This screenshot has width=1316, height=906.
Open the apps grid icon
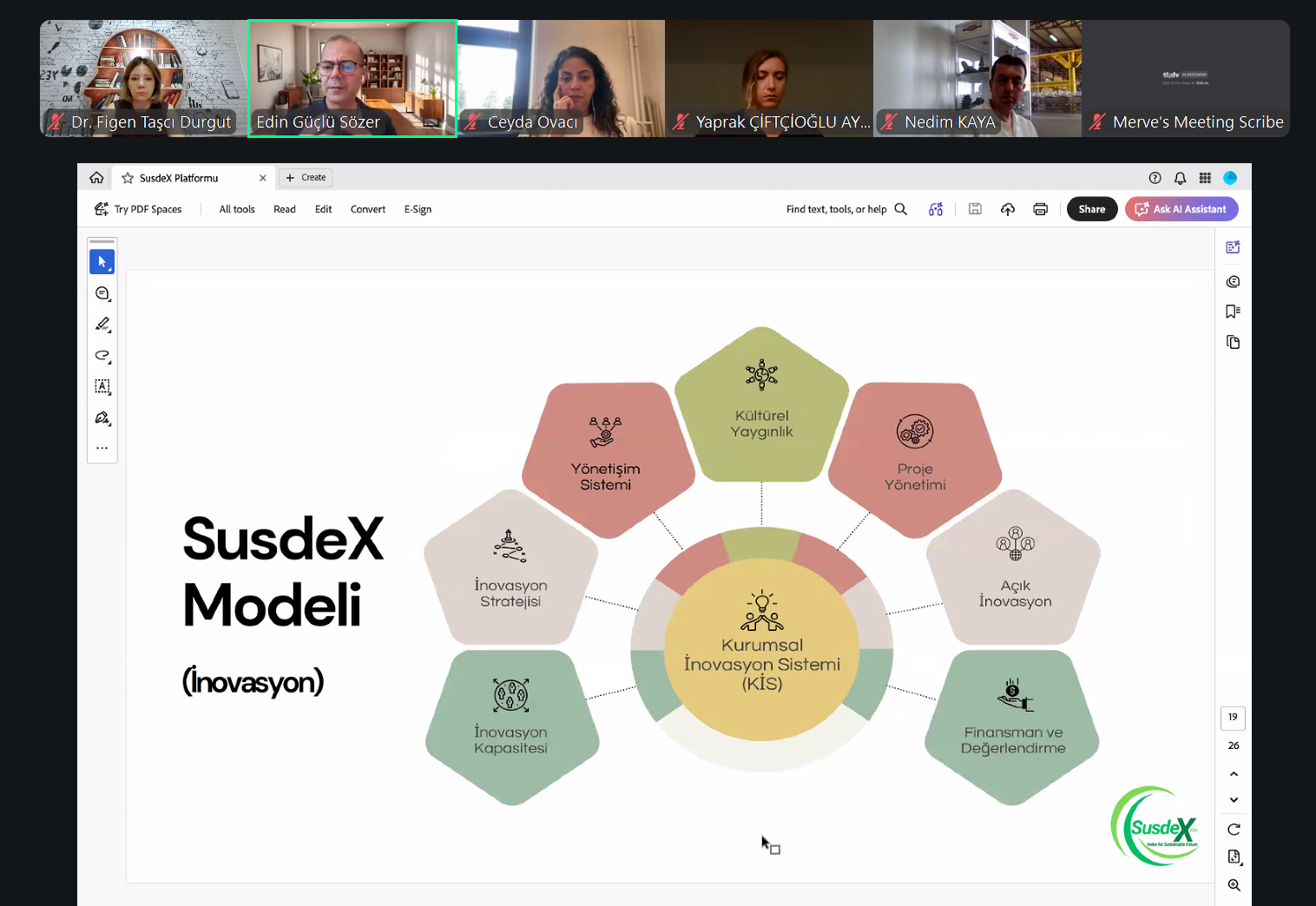1205,178
